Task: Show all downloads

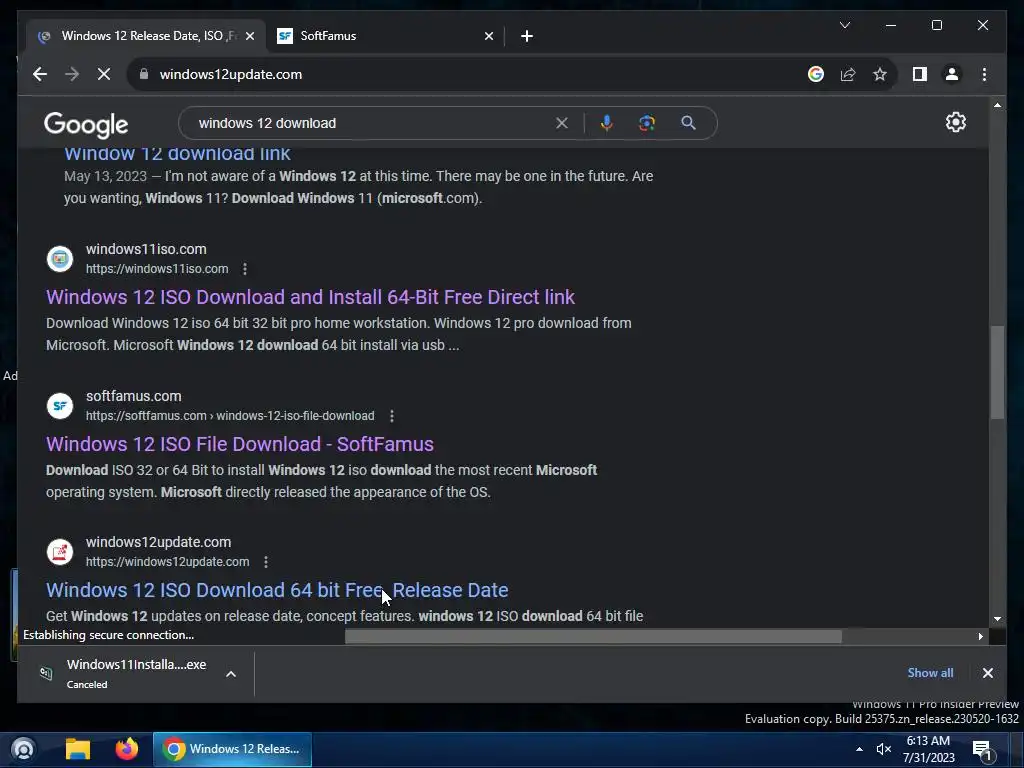Action: (930, 673)
